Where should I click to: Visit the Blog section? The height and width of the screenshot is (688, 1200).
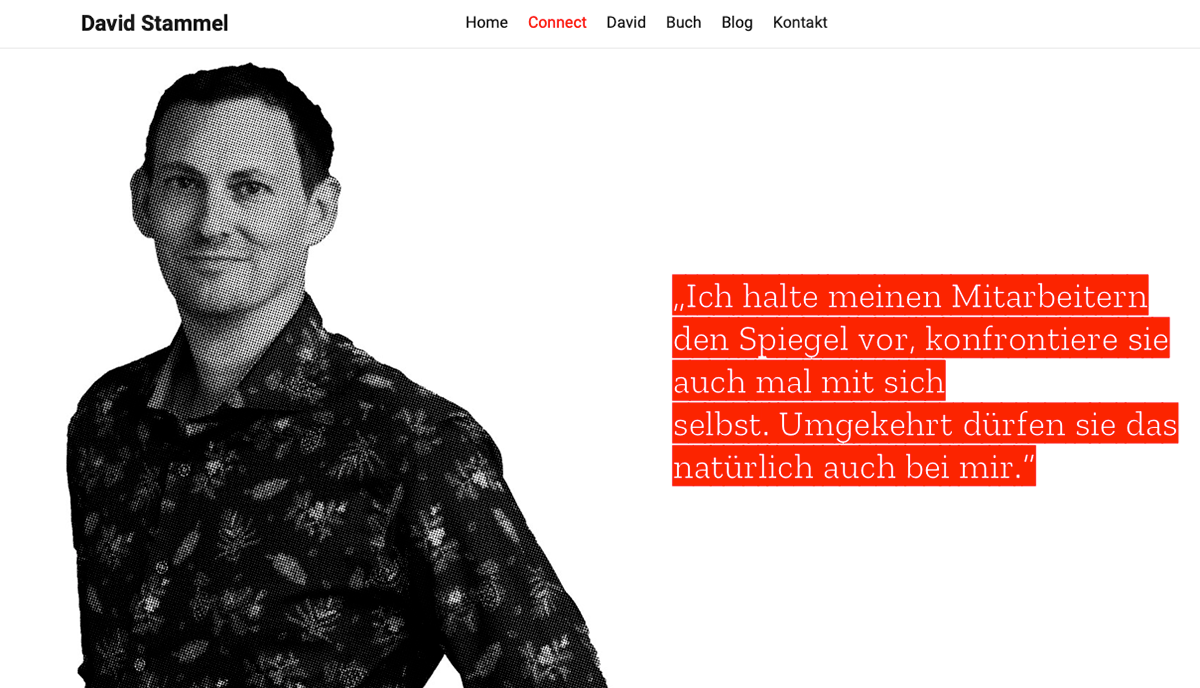click(x=737, y=22)
